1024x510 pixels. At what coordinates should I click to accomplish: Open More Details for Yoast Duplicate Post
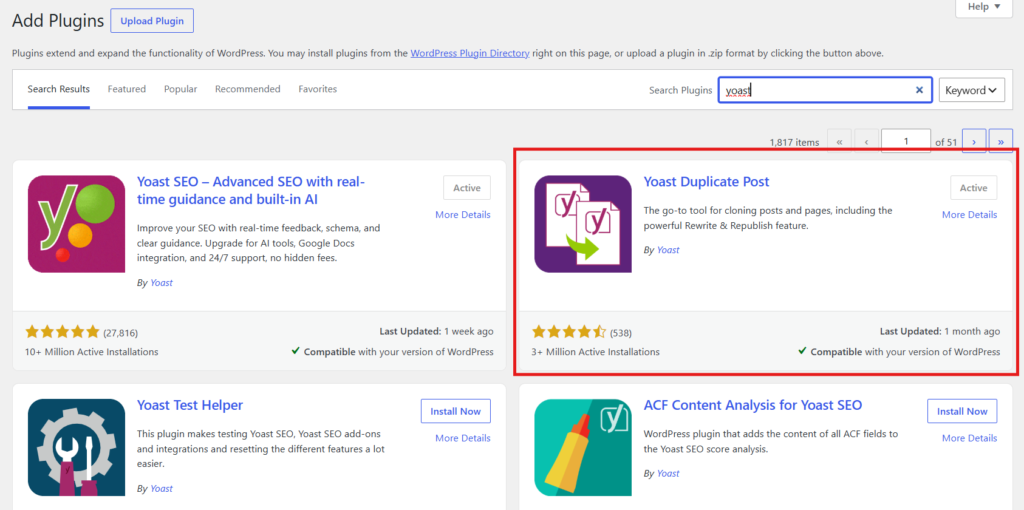[x=969, y=215]
